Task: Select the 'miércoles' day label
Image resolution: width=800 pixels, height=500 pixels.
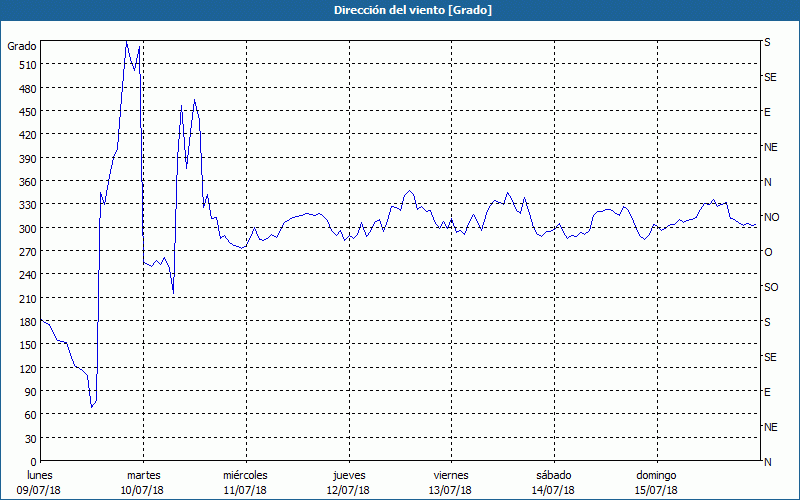Action: [245, 476]
